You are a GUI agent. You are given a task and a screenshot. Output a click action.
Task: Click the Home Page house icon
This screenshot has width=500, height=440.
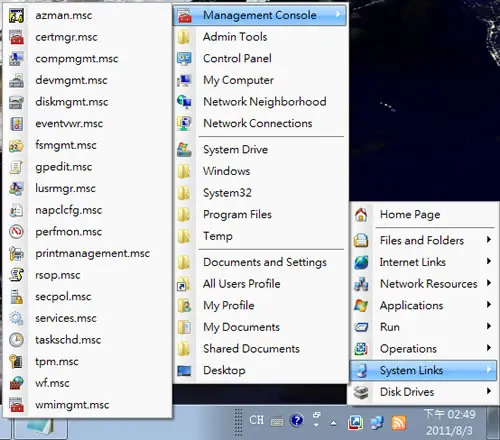tap(361, 214)
